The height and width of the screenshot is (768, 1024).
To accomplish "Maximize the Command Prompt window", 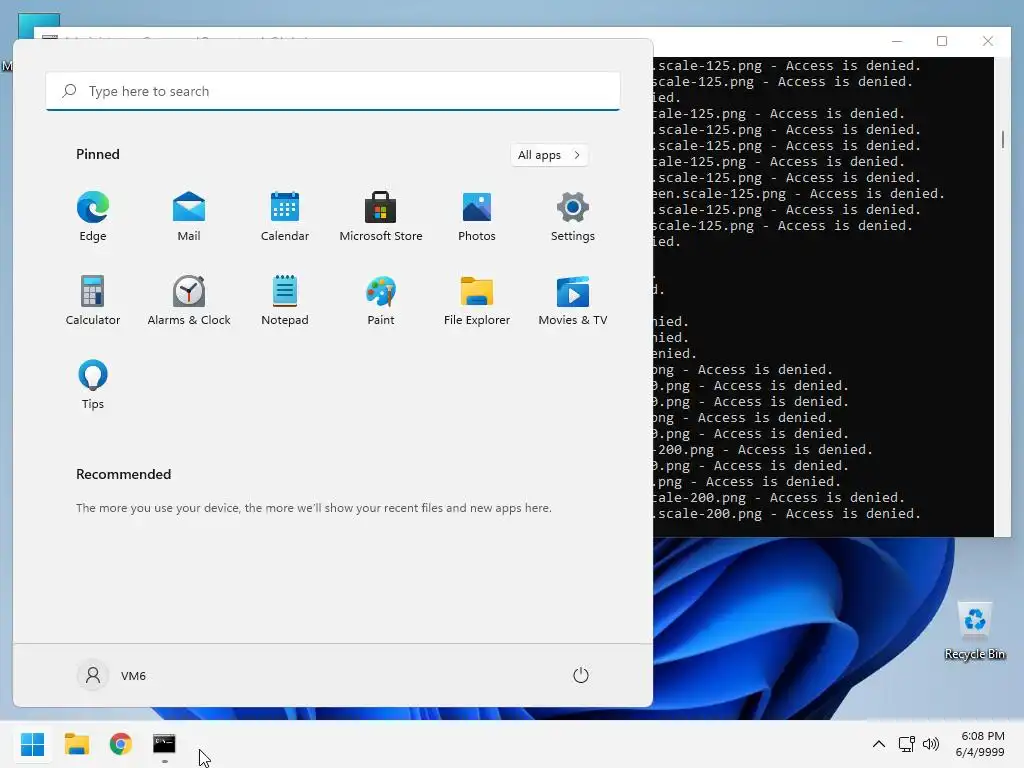I will (x=942, y=41).
